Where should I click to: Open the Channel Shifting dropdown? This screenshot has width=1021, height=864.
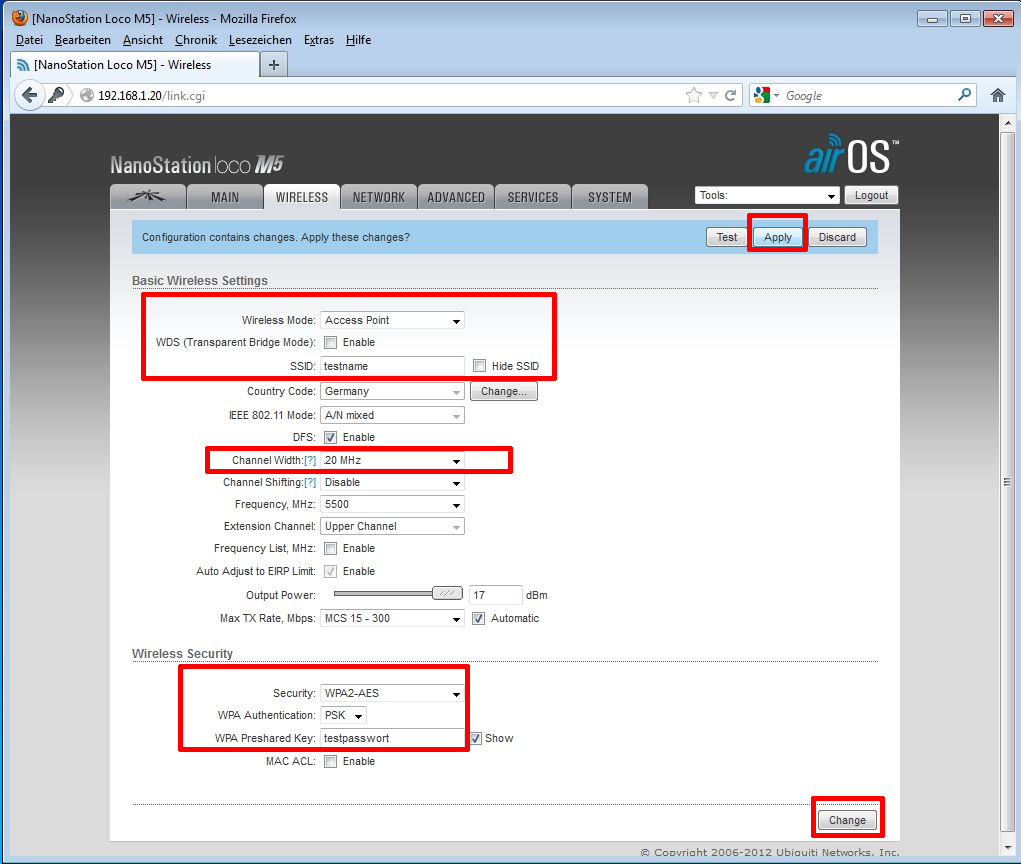[x=392, y=482]
